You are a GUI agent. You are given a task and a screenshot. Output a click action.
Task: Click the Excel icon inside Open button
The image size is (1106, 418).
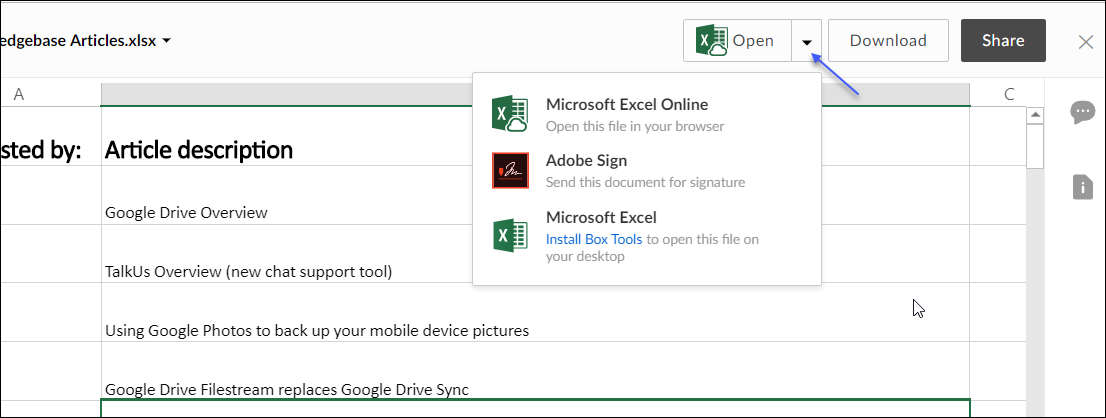click(x=711, y=41)
